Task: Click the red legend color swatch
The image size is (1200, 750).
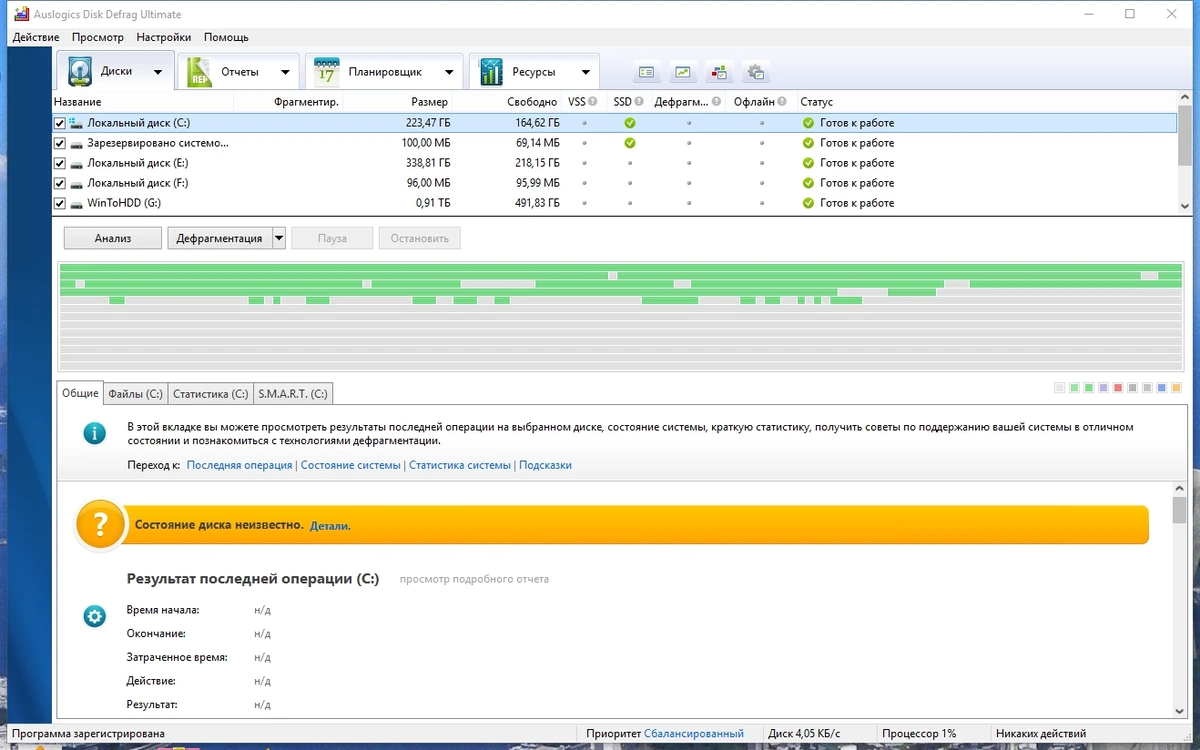Action: point(1118,388)
